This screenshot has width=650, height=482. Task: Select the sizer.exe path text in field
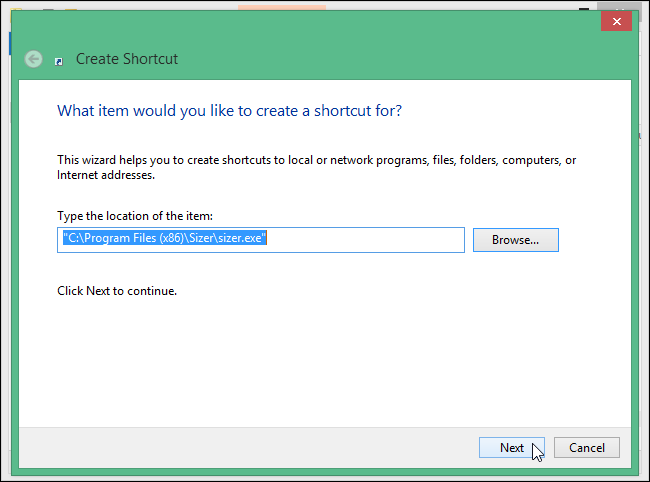pos(164,240)
